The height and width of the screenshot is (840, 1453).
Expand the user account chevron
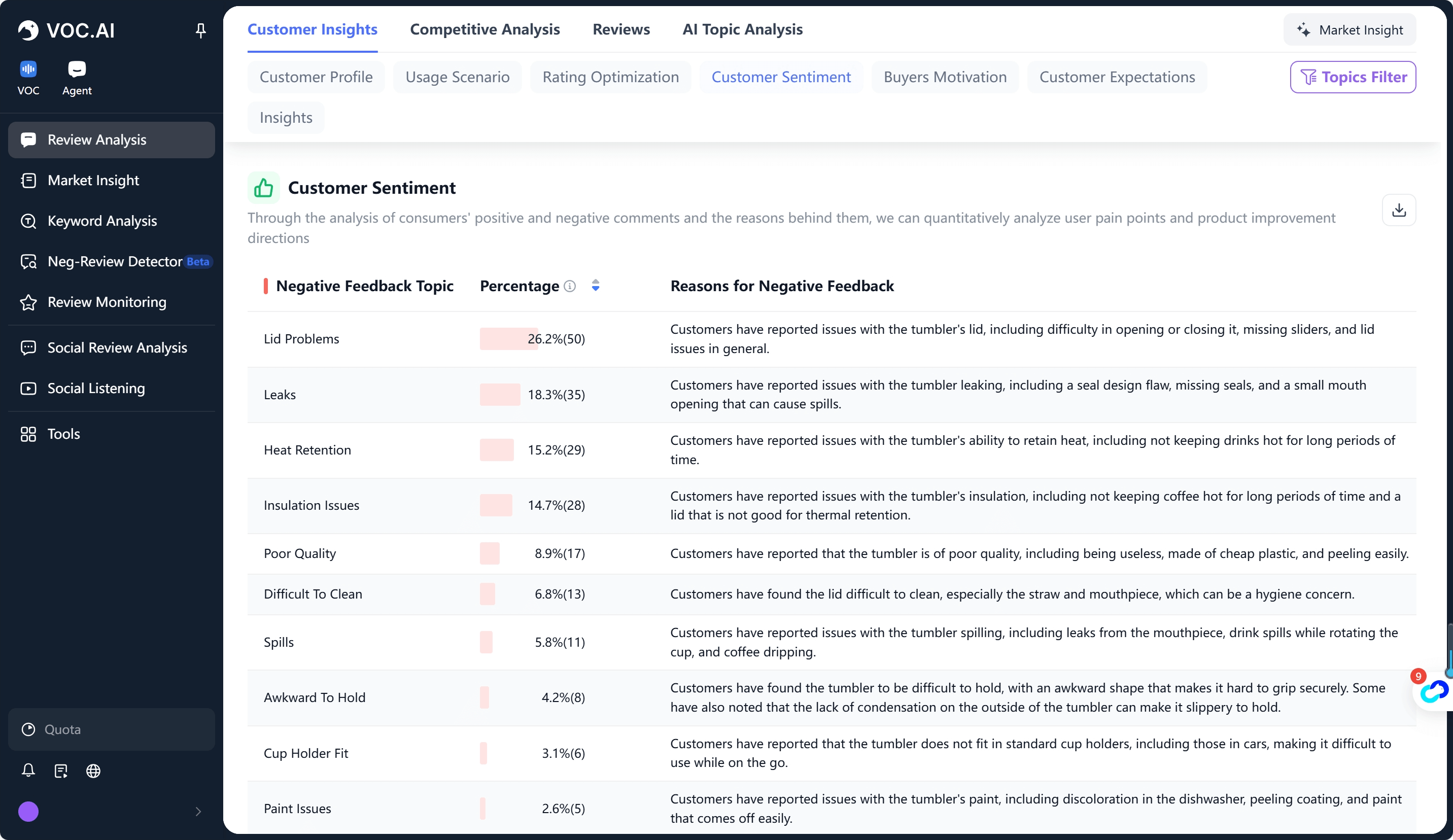(198, 811)
